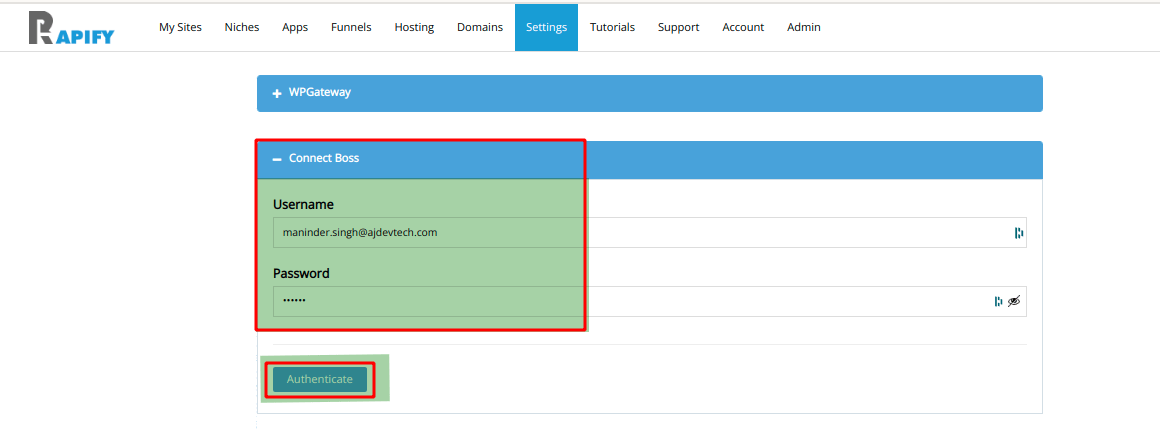Navigate to the Admin section
Viewport: 1160px width, 434px height.
pyautogui.click(x=804, y=27)
